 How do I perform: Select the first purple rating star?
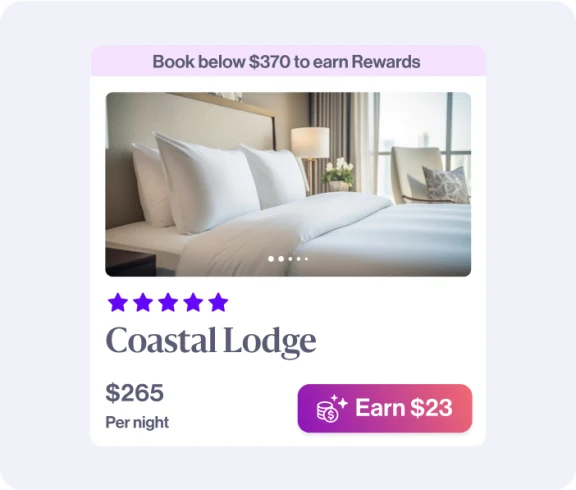(x=118, y=302)
